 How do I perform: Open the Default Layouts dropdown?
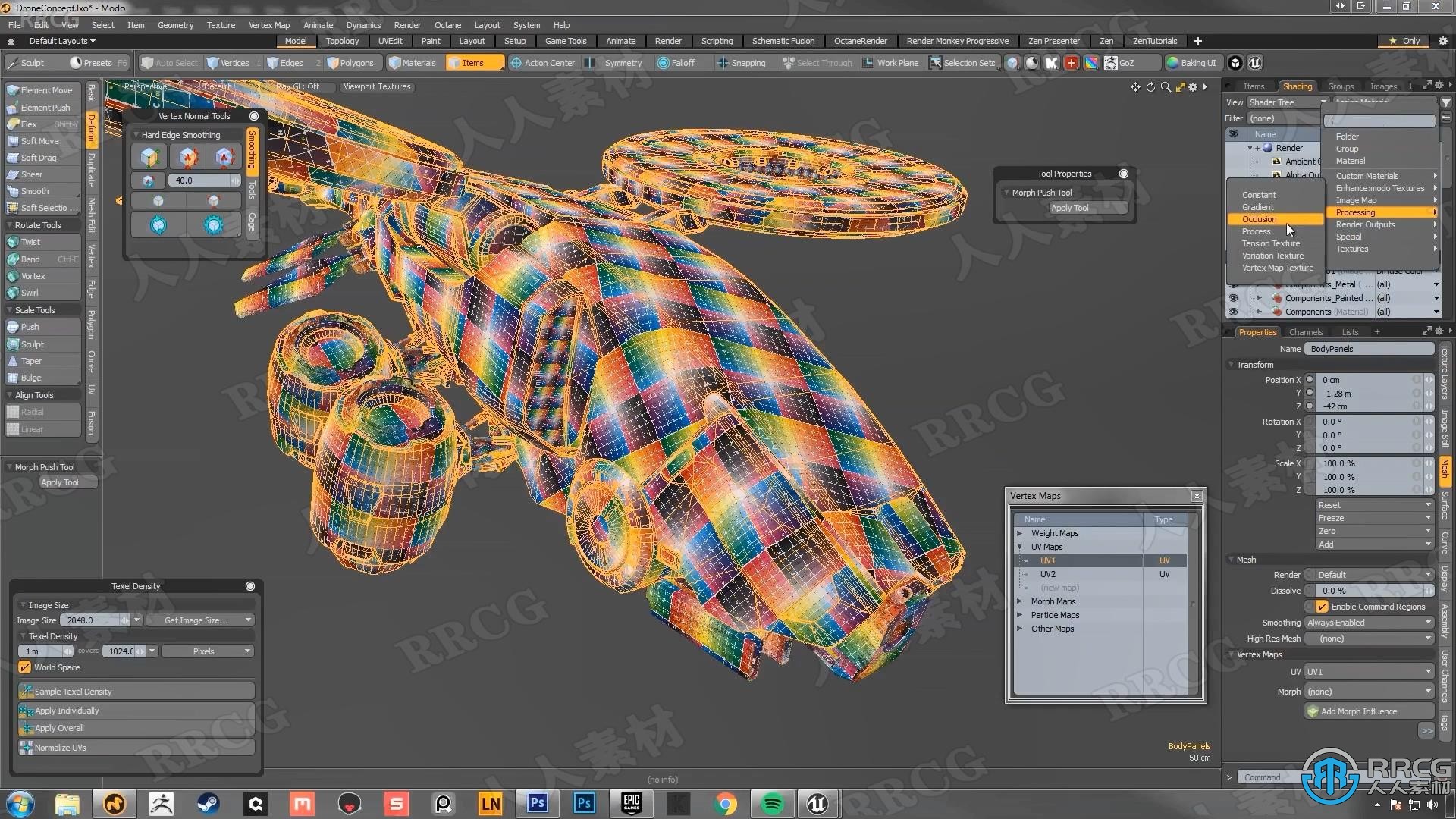pyautogui.click(x=61, y=41)
